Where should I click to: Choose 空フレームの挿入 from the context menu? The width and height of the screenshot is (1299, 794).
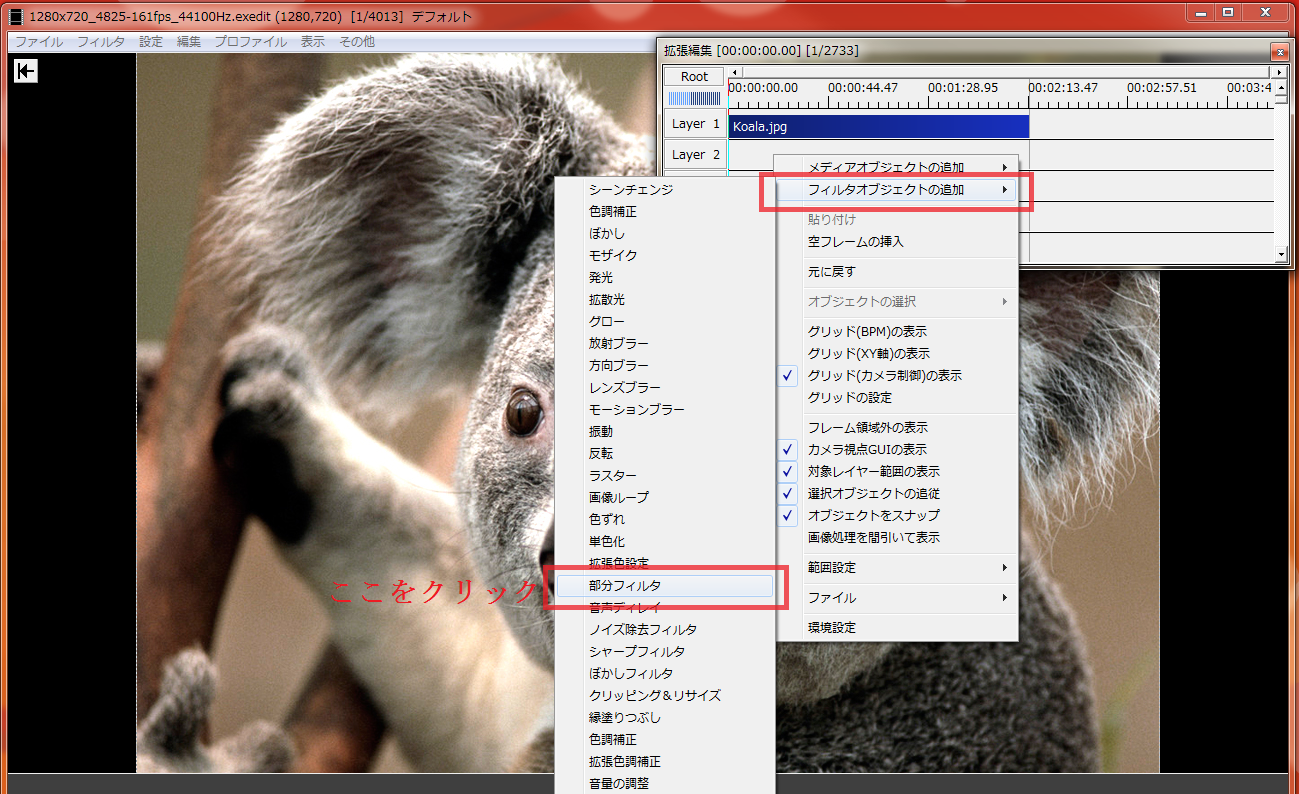tap(897, 241)
